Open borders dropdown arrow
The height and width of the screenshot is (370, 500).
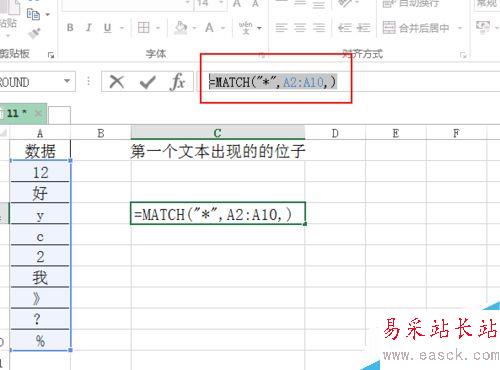158,28
